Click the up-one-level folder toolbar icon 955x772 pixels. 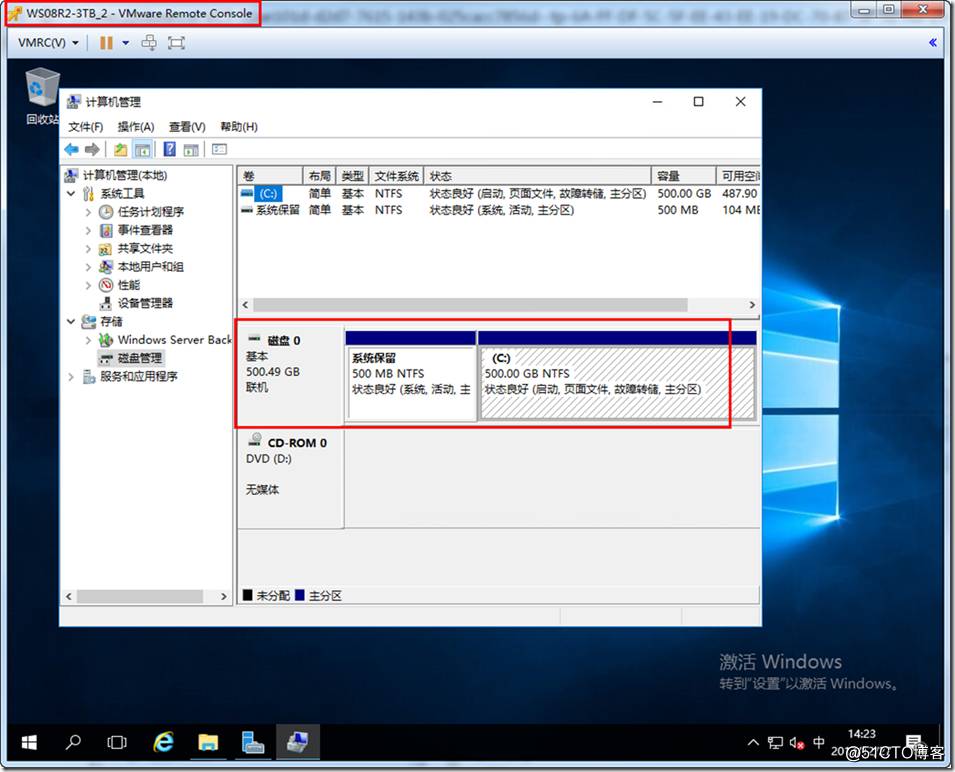121,149
